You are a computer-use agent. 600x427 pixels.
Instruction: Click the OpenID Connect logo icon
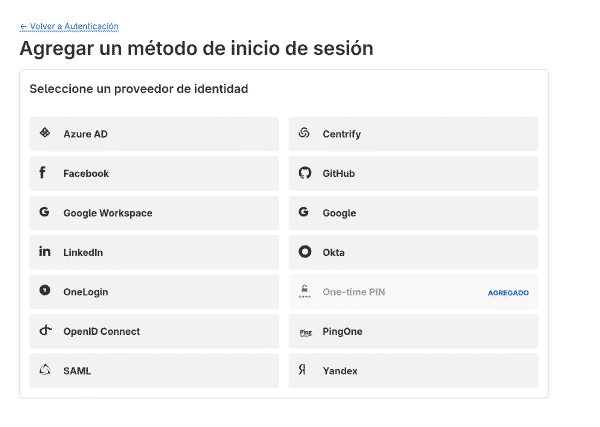click(45, 330)
